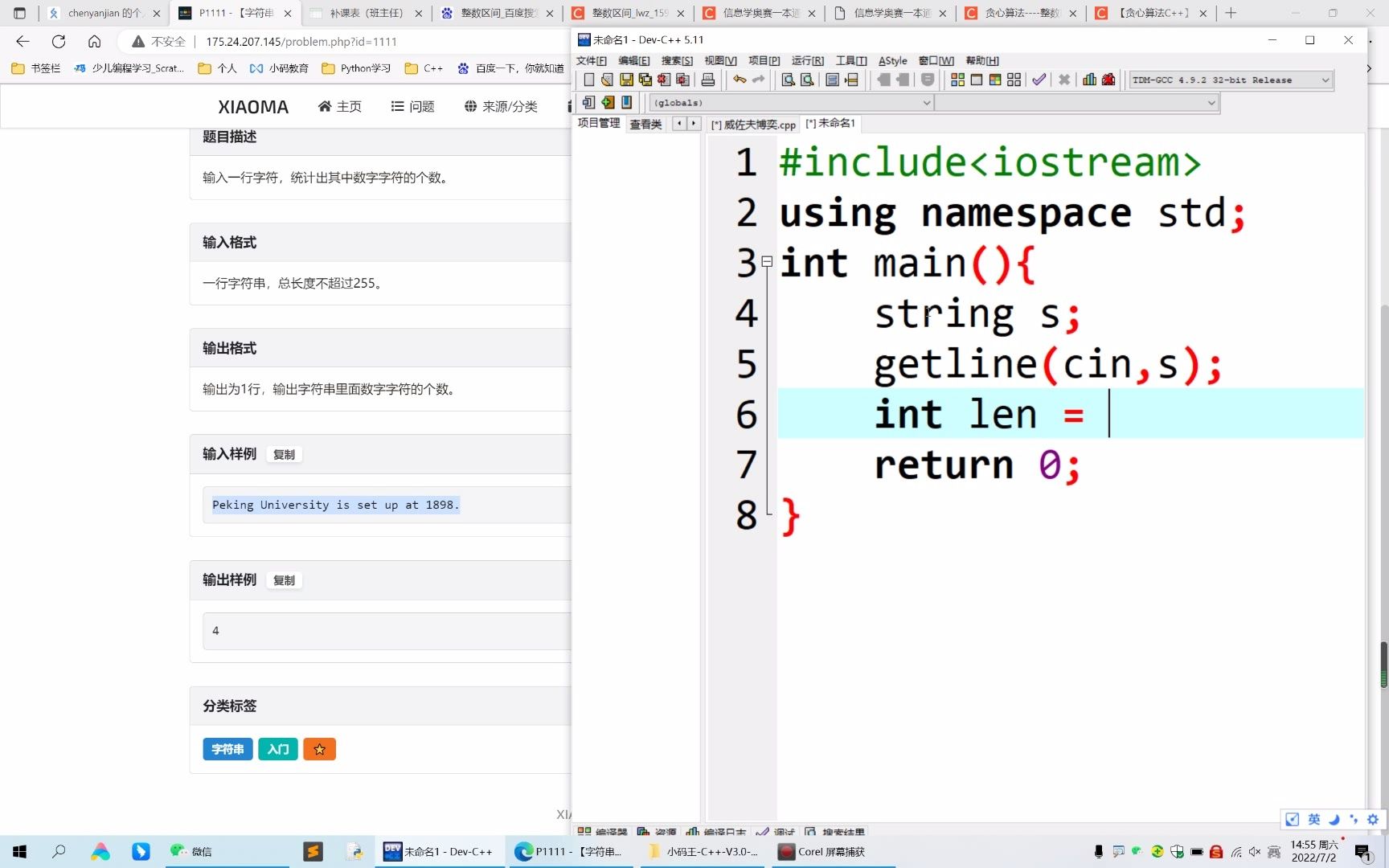Click the Indent icon in Dev-C++ toolbar
This screenshot has height=868, width=1389.
tap(883, 80)
